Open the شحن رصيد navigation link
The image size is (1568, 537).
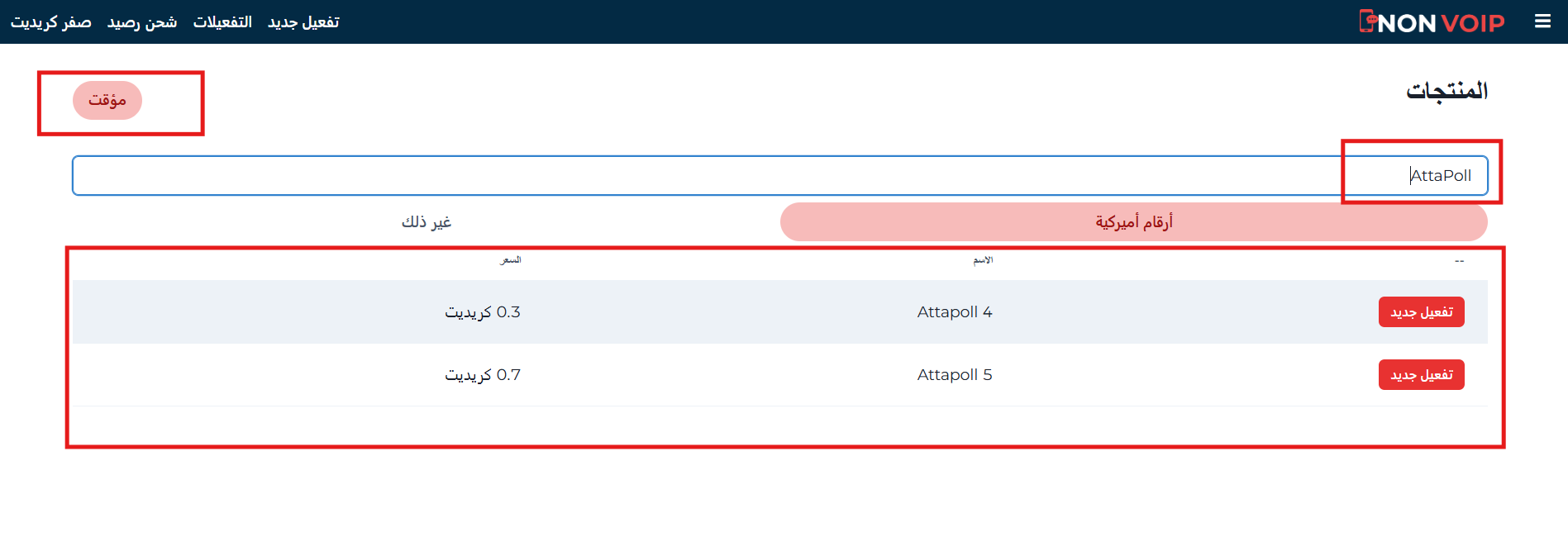(142, 22)
